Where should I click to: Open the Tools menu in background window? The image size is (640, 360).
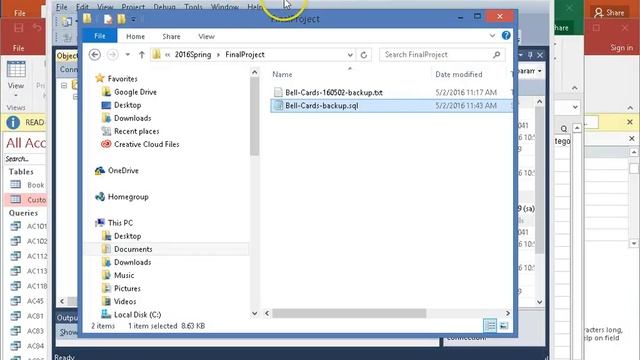pyautogui.click(x=193, y=7)
